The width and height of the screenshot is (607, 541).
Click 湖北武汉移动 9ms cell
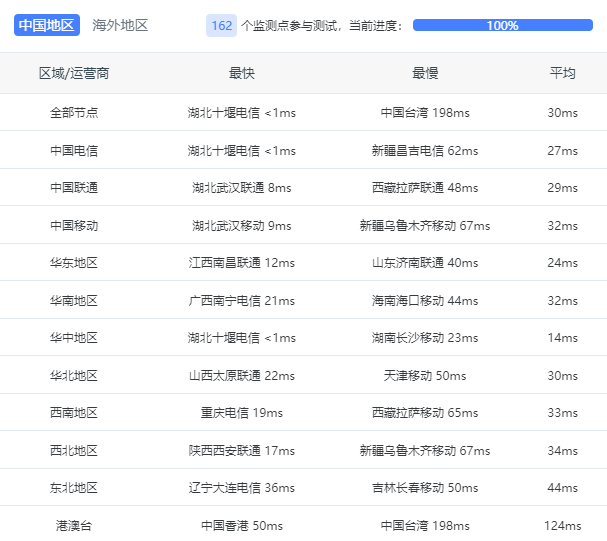(x=242, y=226)
